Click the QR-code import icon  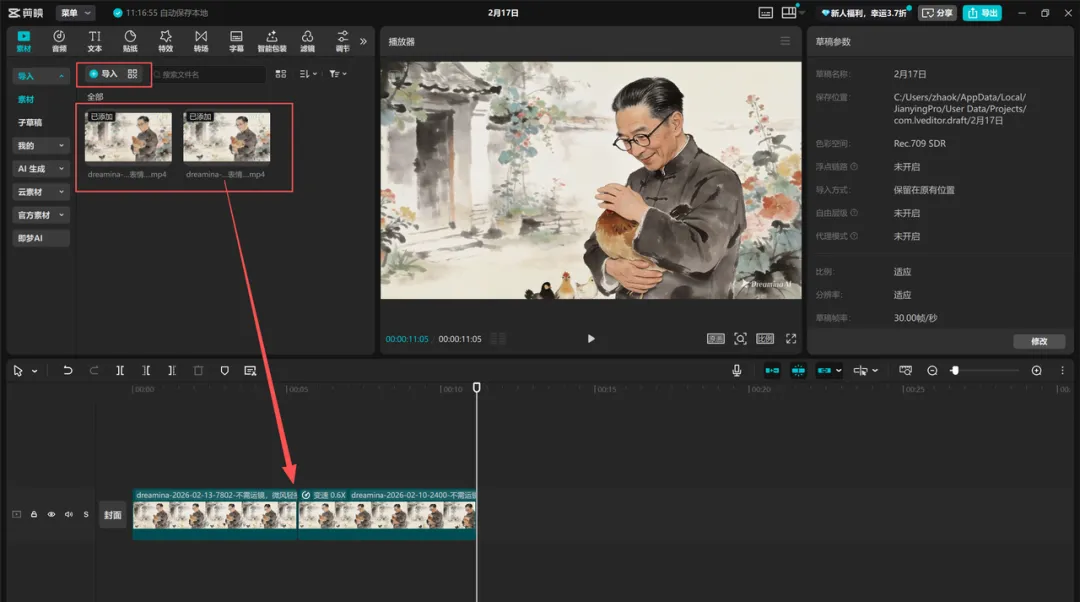point(132,74)
